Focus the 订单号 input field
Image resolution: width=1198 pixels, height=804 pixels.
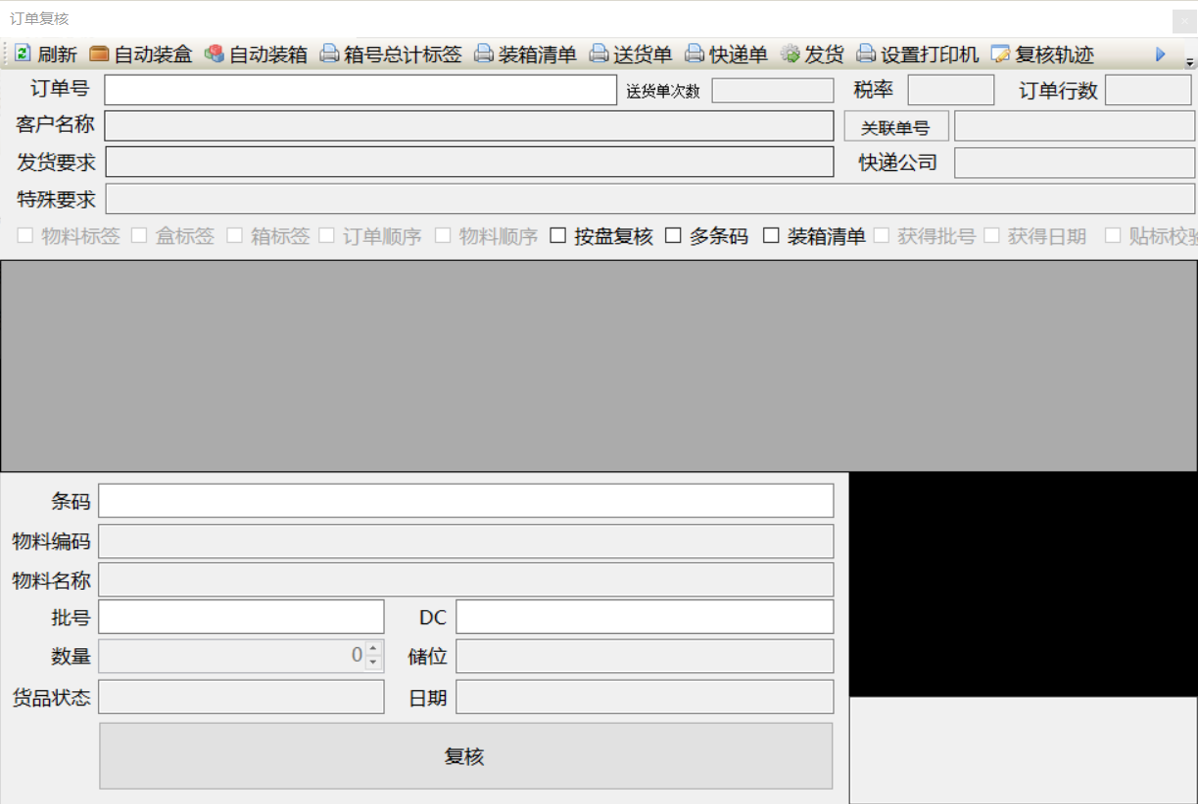[360, 90]
